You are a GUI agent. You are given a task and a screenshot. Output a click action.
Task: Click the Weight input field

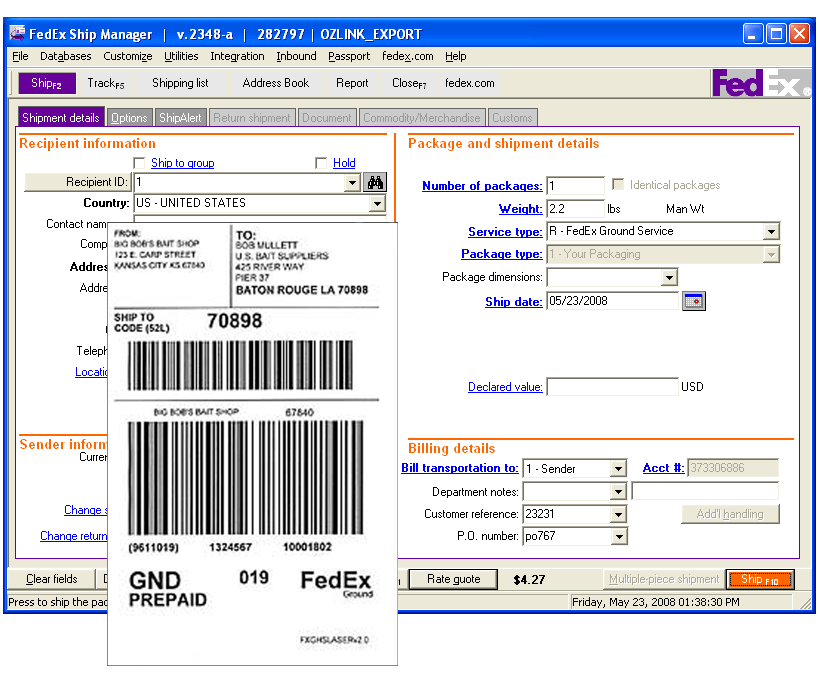(575, 209)
